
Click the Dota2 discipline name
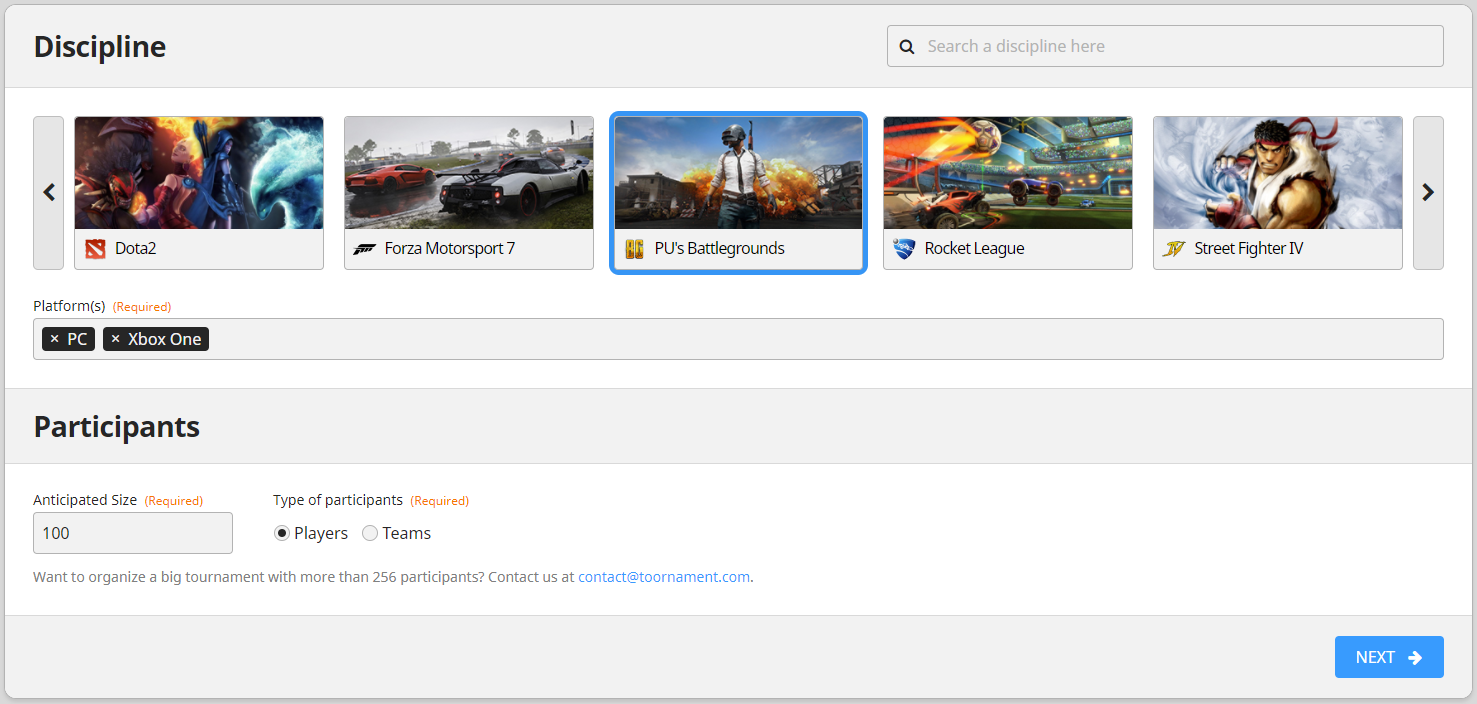(135, 248)
